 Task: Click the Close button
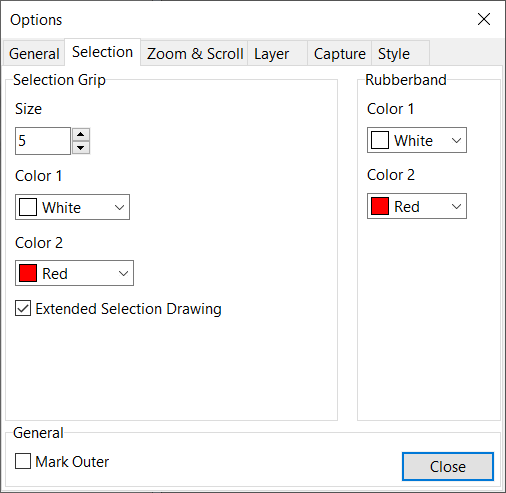coord(448,466)
